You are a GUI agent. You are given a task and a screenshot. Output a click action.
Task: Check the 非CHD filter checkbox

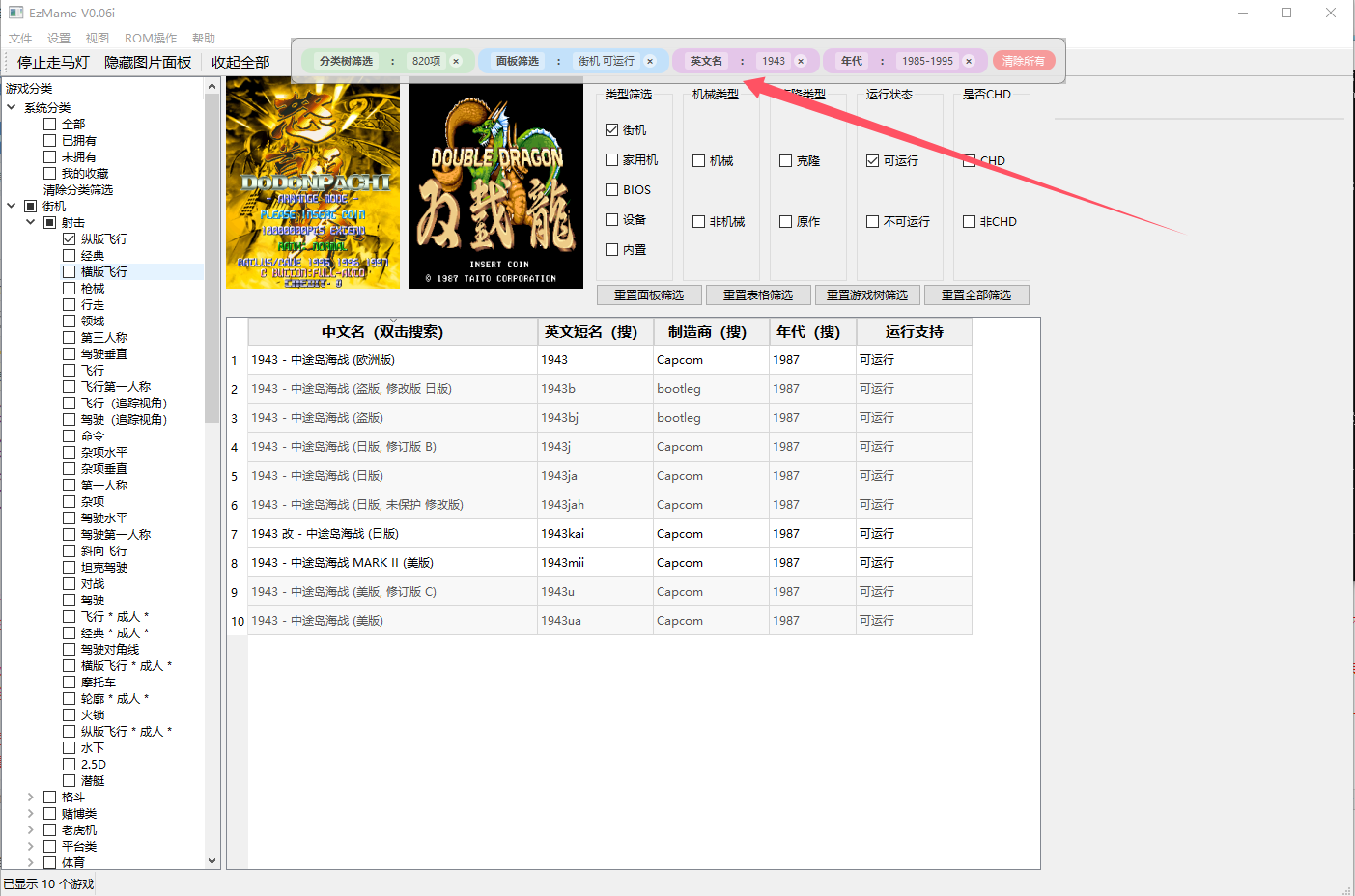969,221
